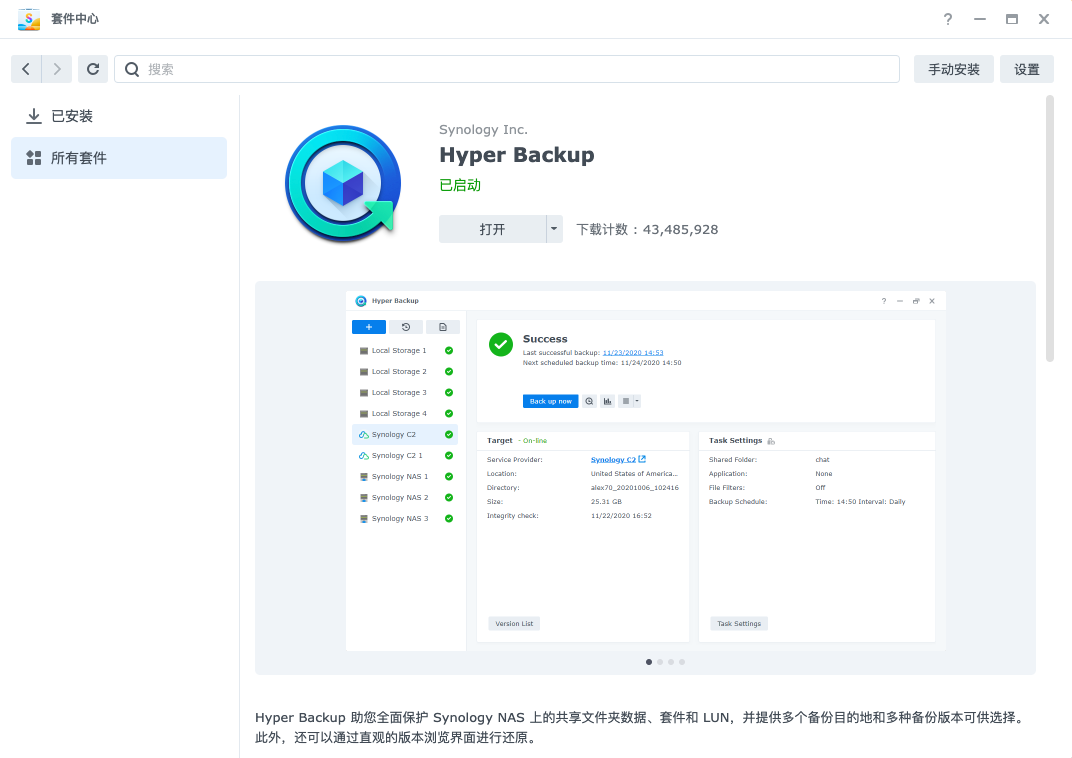The image size is (1072, 758).
Task: Show the fourth screenshot page dot
Action: [x=682, y=662]
